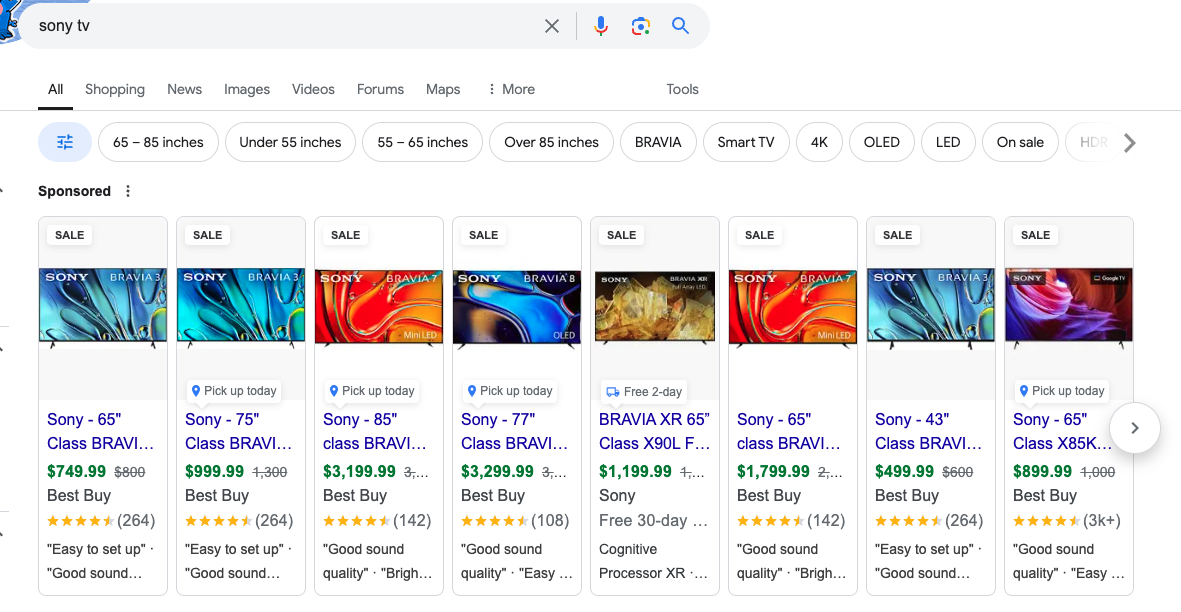The width and height of the screenshot is (1181, 612).
Task: Click the $749.99 price
Action: pyautogui.click(x=76, y=471)
